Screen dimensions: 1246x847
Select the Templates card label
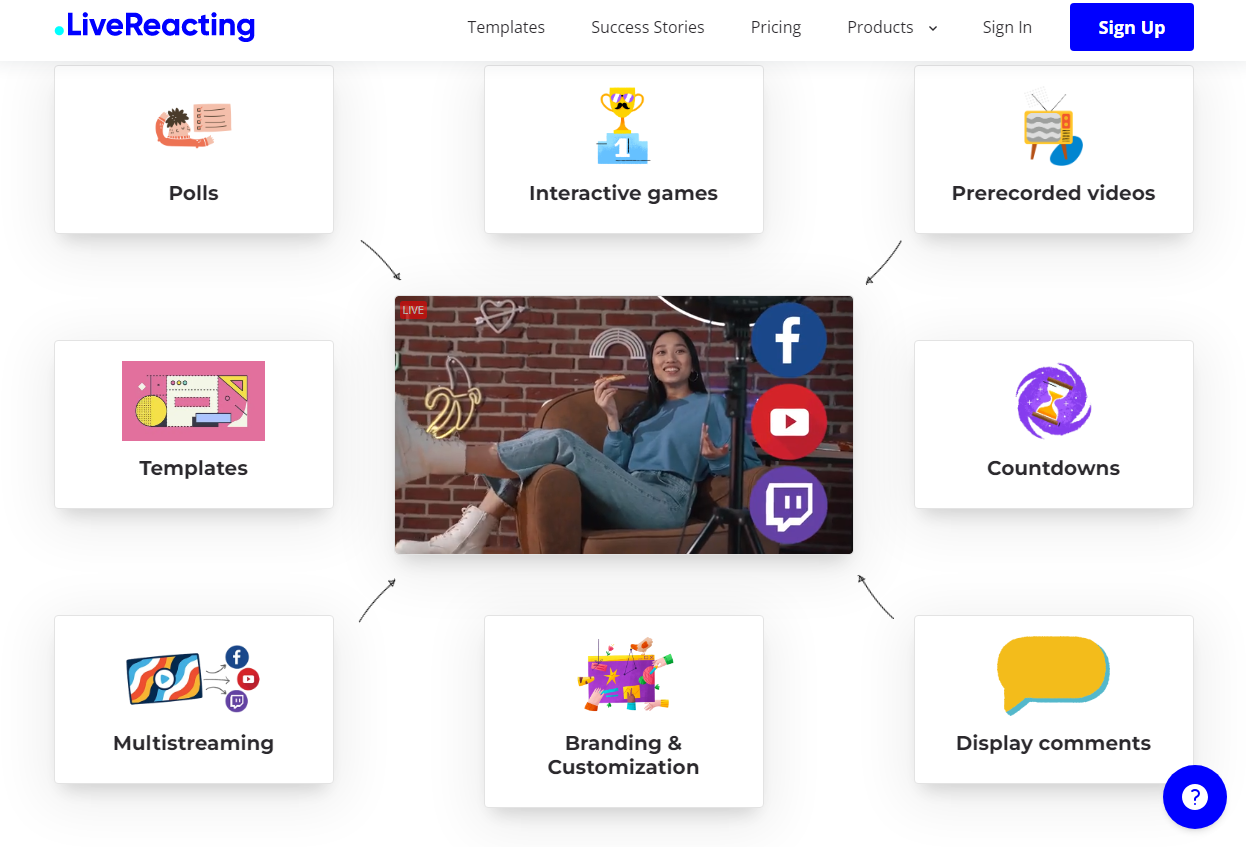point(193,468)
